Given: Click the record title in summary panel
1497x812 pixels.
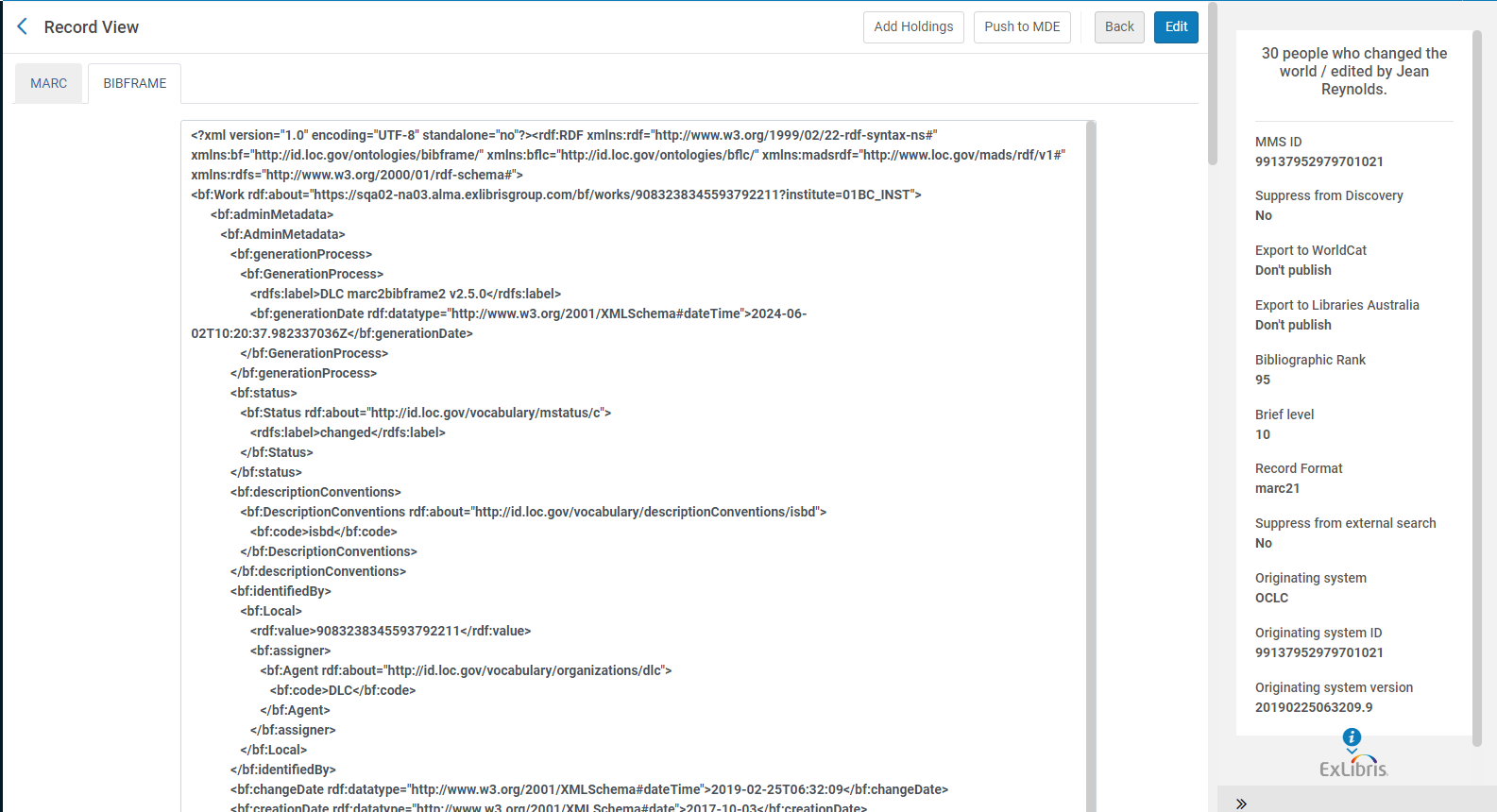Looking at the screenshot, I should [x=1353, y=71].
